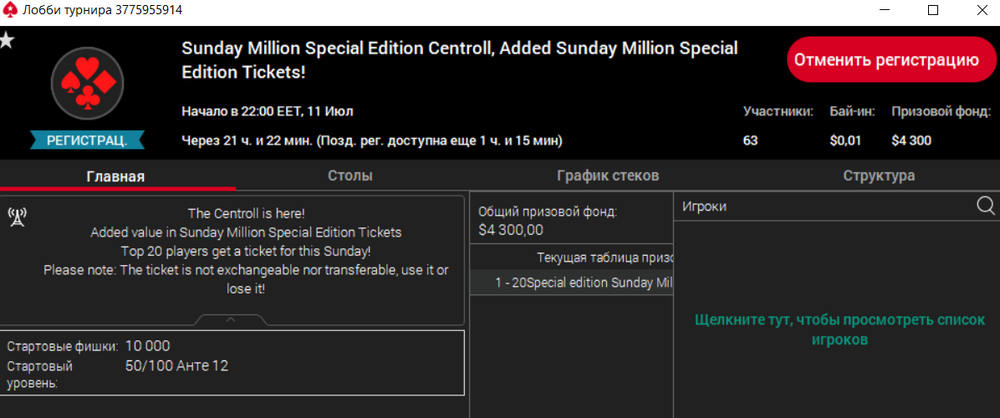1000x418 pixels.
Task: Toggle the favorite star icon
Action: (x=7, y=40)
